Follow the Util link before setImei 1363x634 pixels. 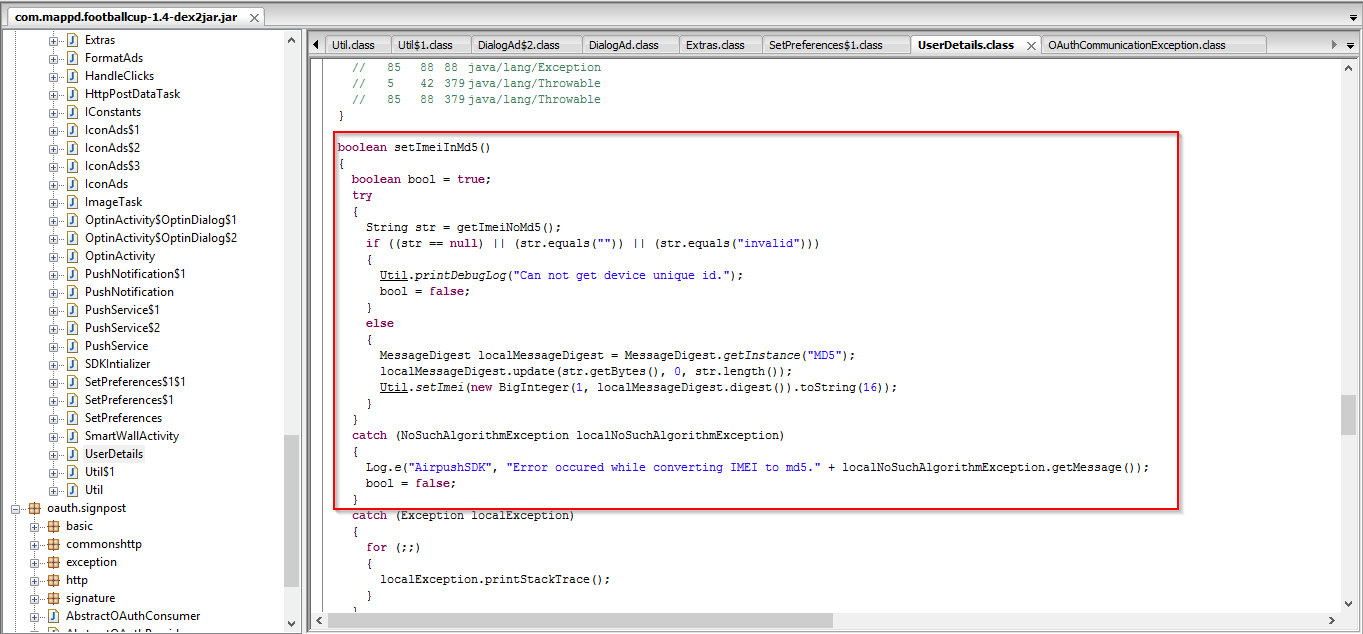392,387
